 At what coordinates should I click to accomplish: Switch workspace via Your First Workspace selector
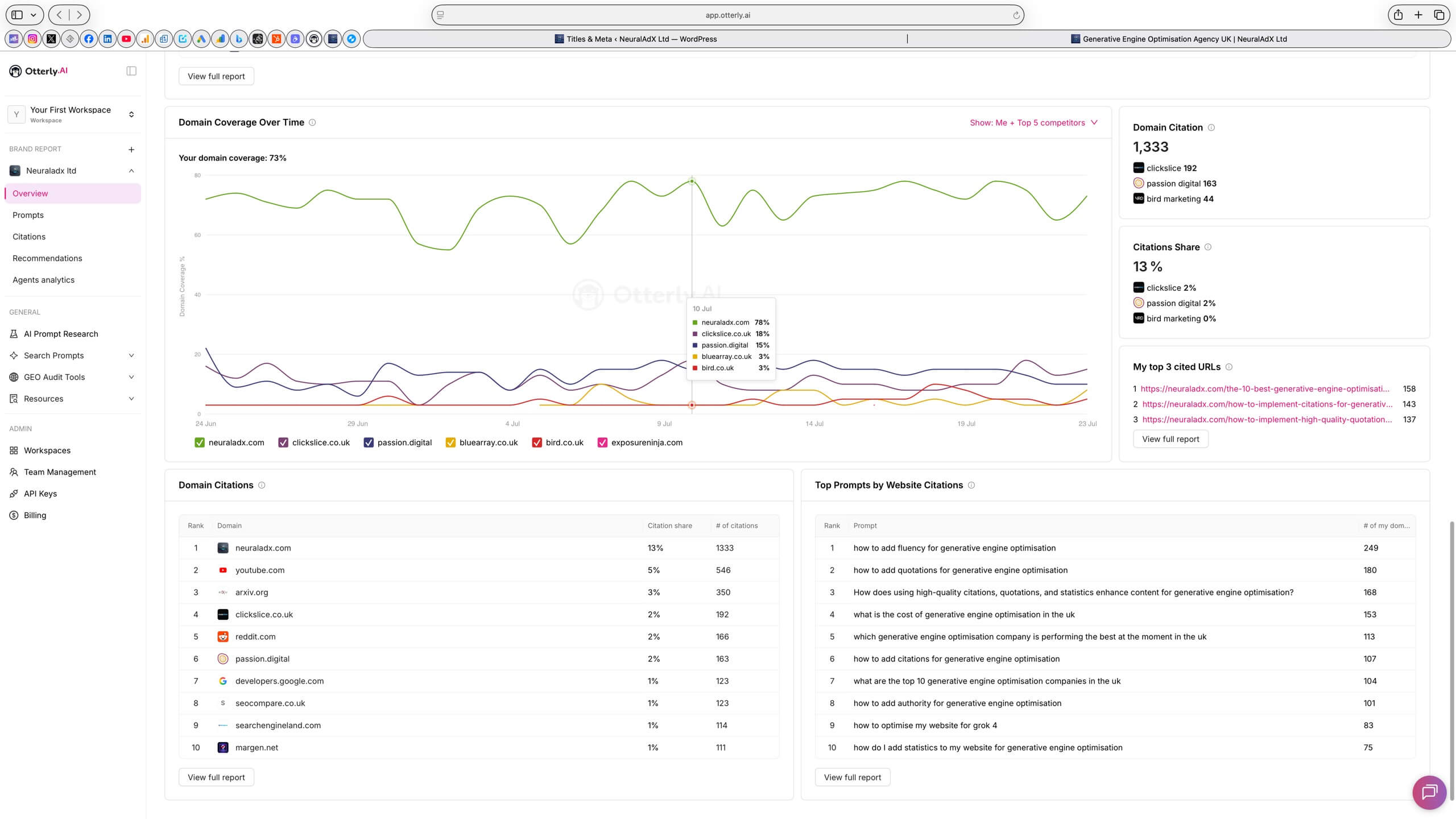tap(72, 114)
